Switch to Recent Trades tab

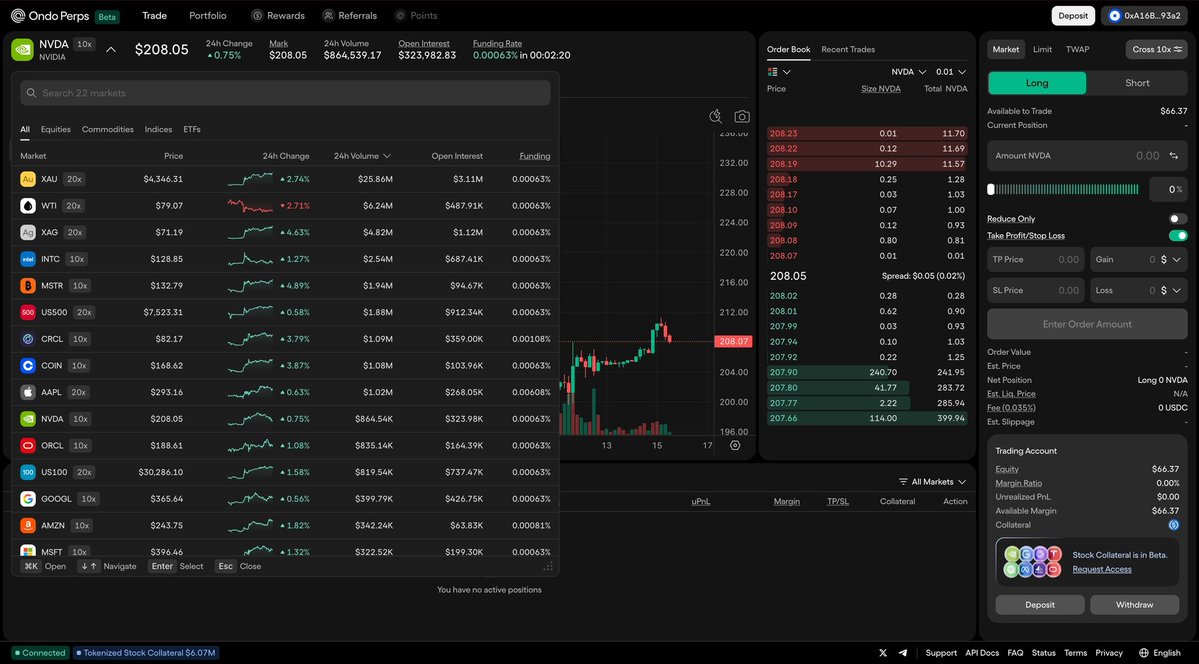pos(848,49)
